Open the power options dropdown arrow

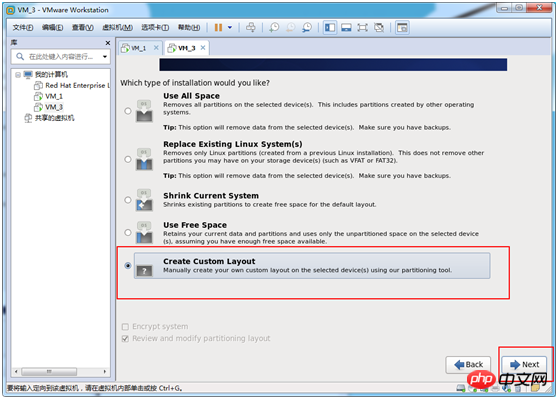(x=230, y=27)
